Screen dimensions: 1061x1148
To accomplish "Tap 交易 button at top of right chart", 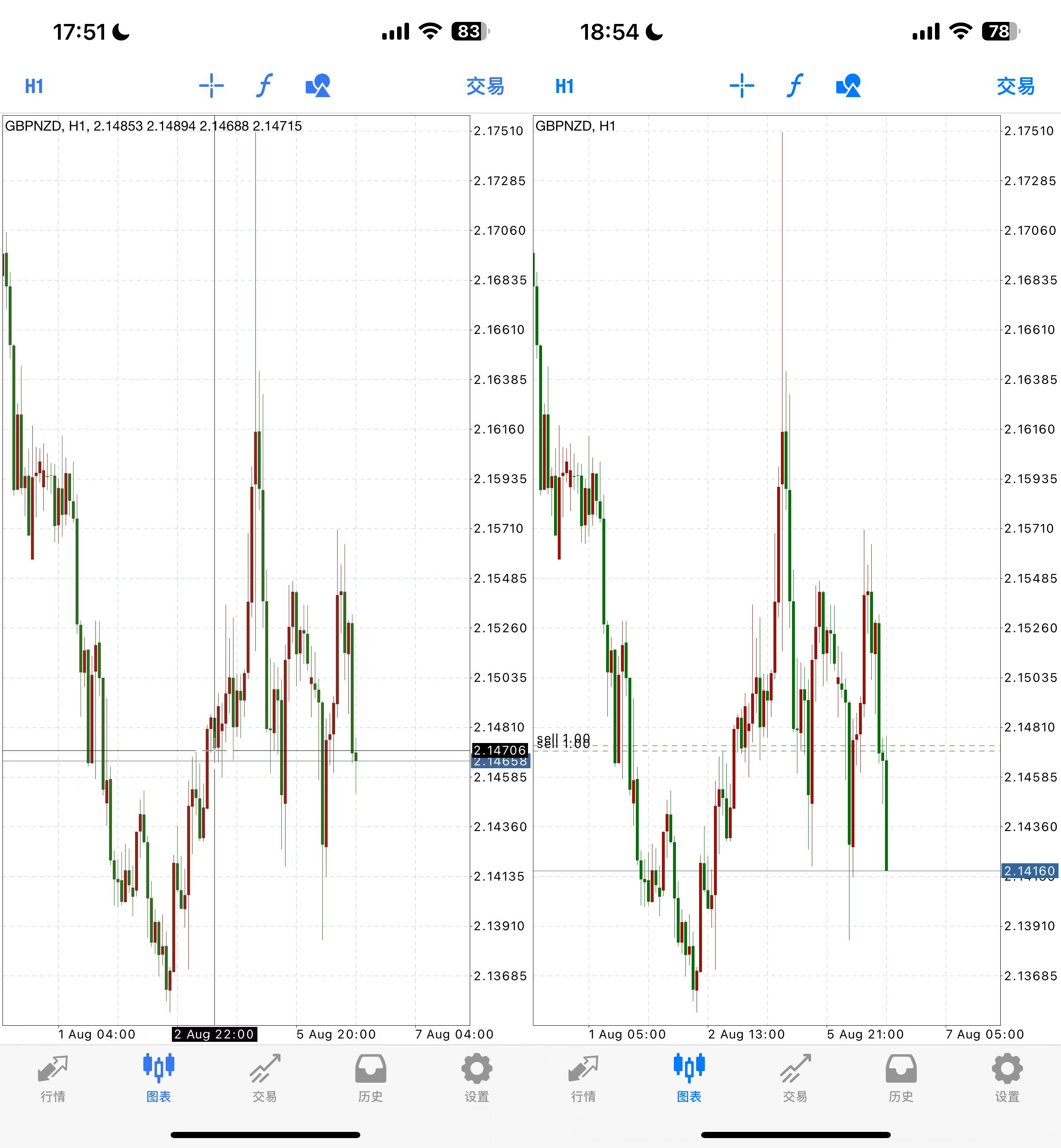I will pos(1016,86).
